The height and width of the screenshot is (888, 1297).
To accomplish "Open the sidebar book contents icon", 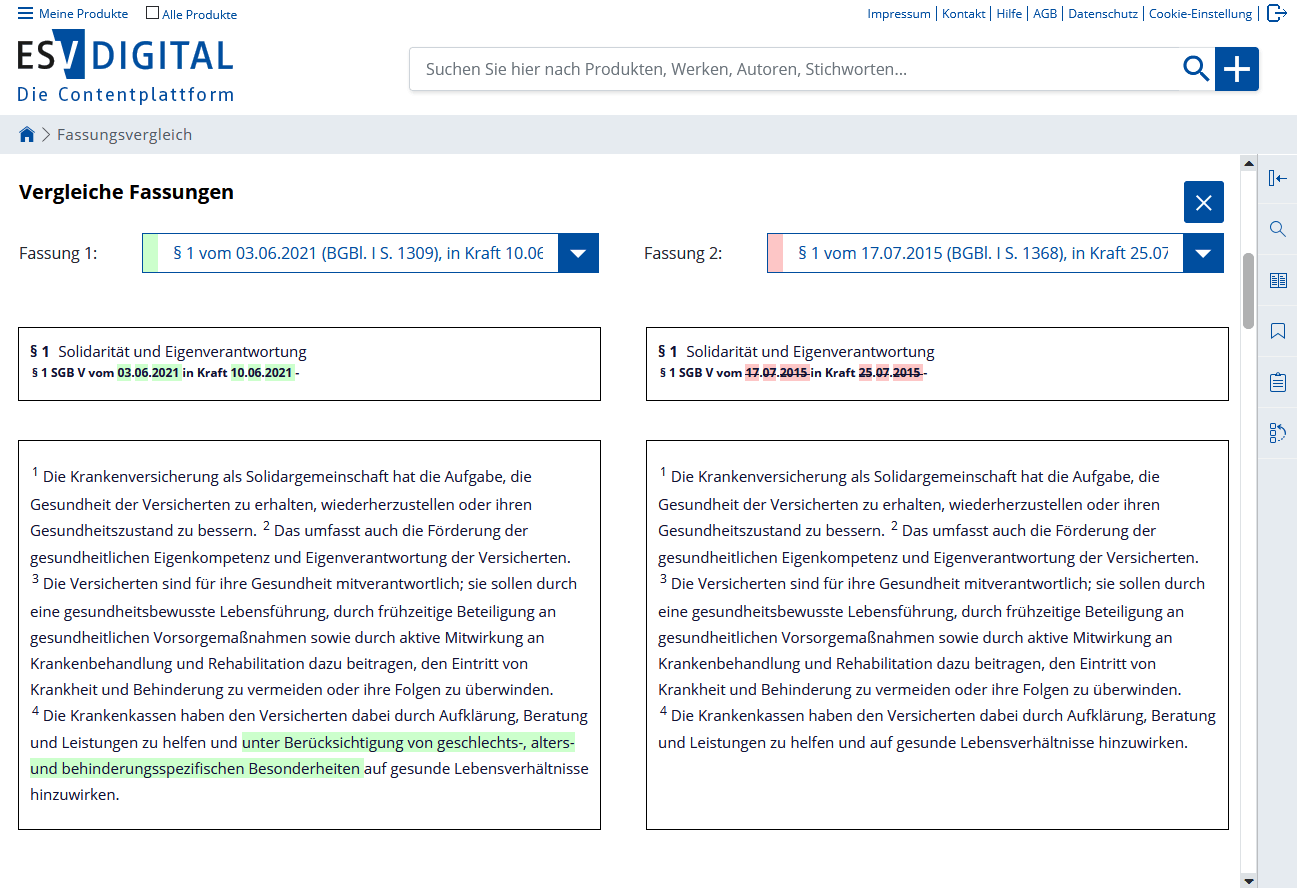I will [1277, 280].
